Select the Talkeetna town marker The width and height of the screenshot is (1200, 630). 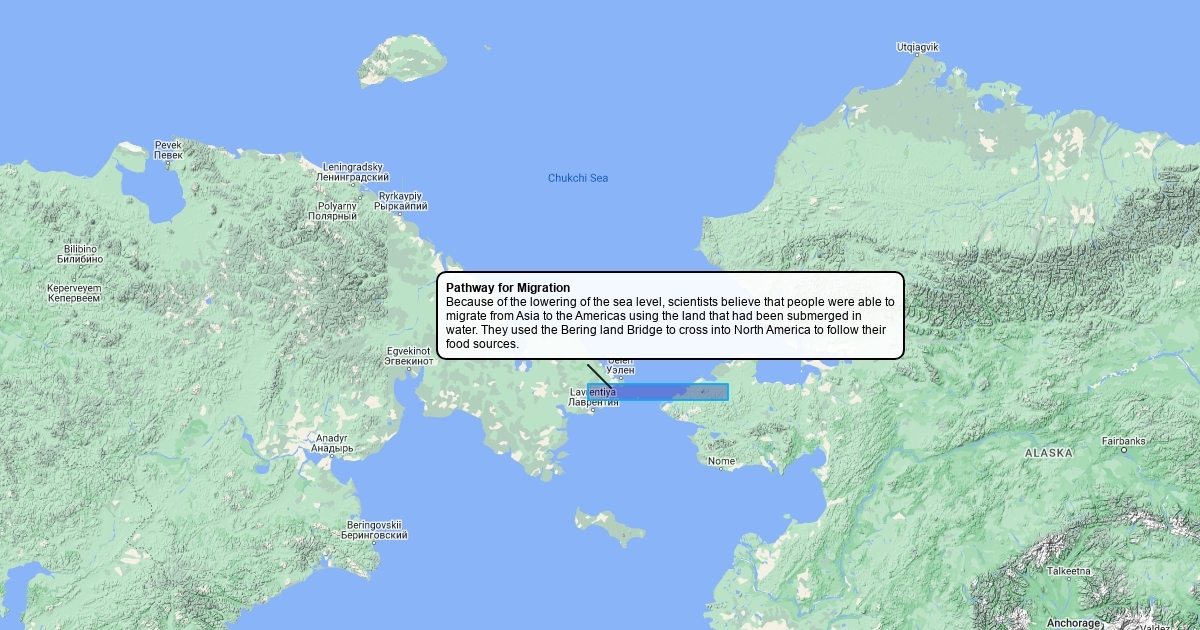pyautogui.click(x=1067, y=580)
